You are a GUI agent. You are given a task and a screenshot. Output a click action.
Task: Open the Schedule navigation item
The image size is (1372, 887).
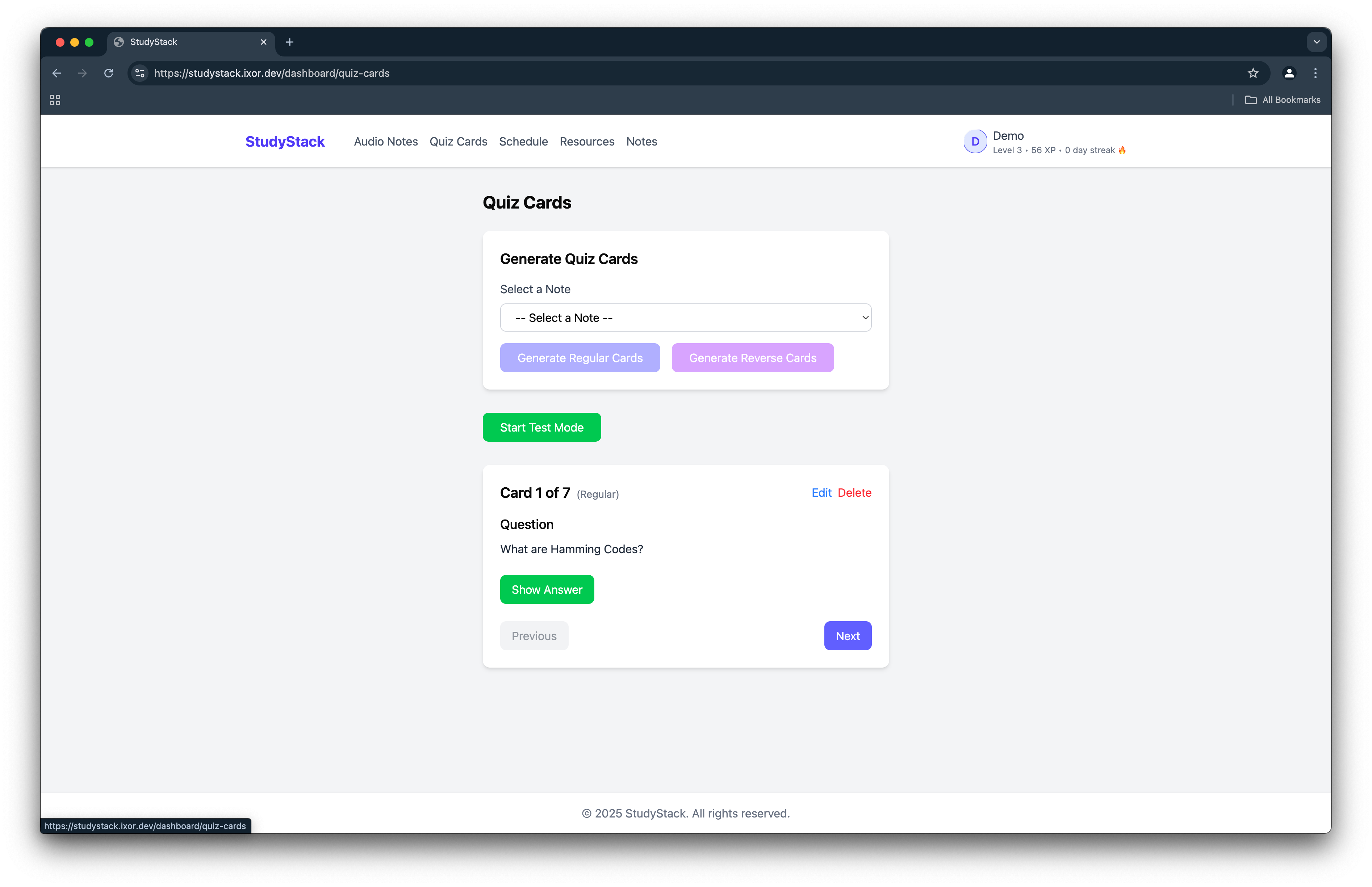point(523,142)
